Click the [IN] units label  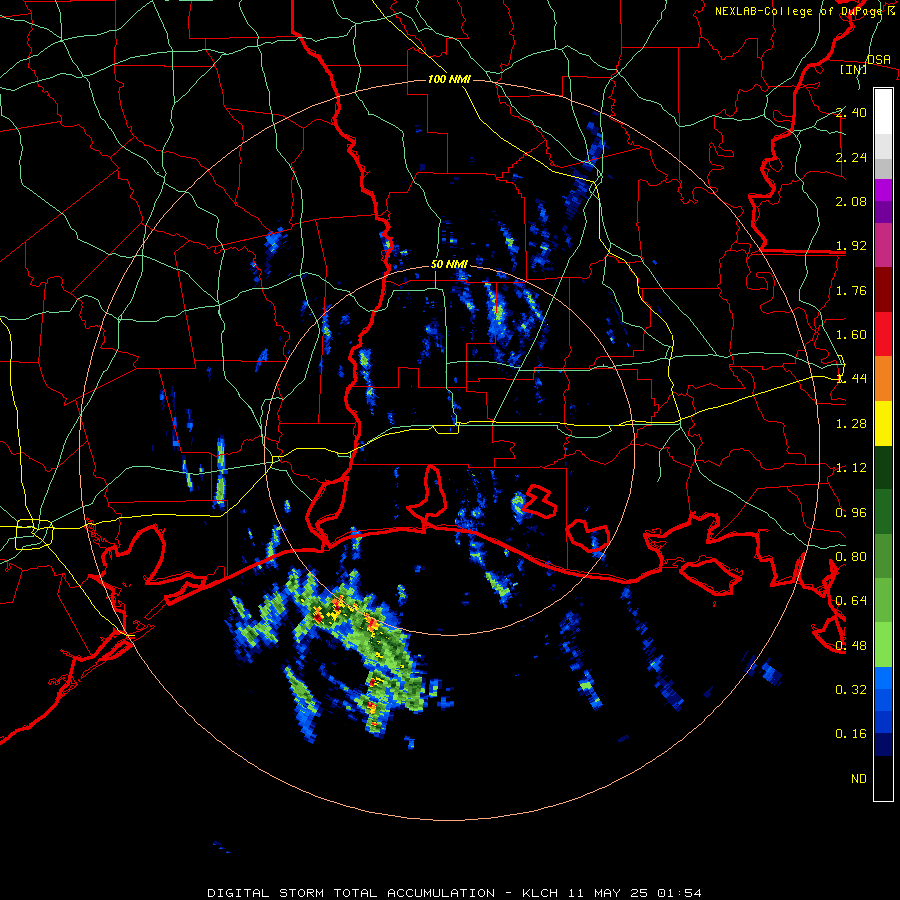pos(854,69)
